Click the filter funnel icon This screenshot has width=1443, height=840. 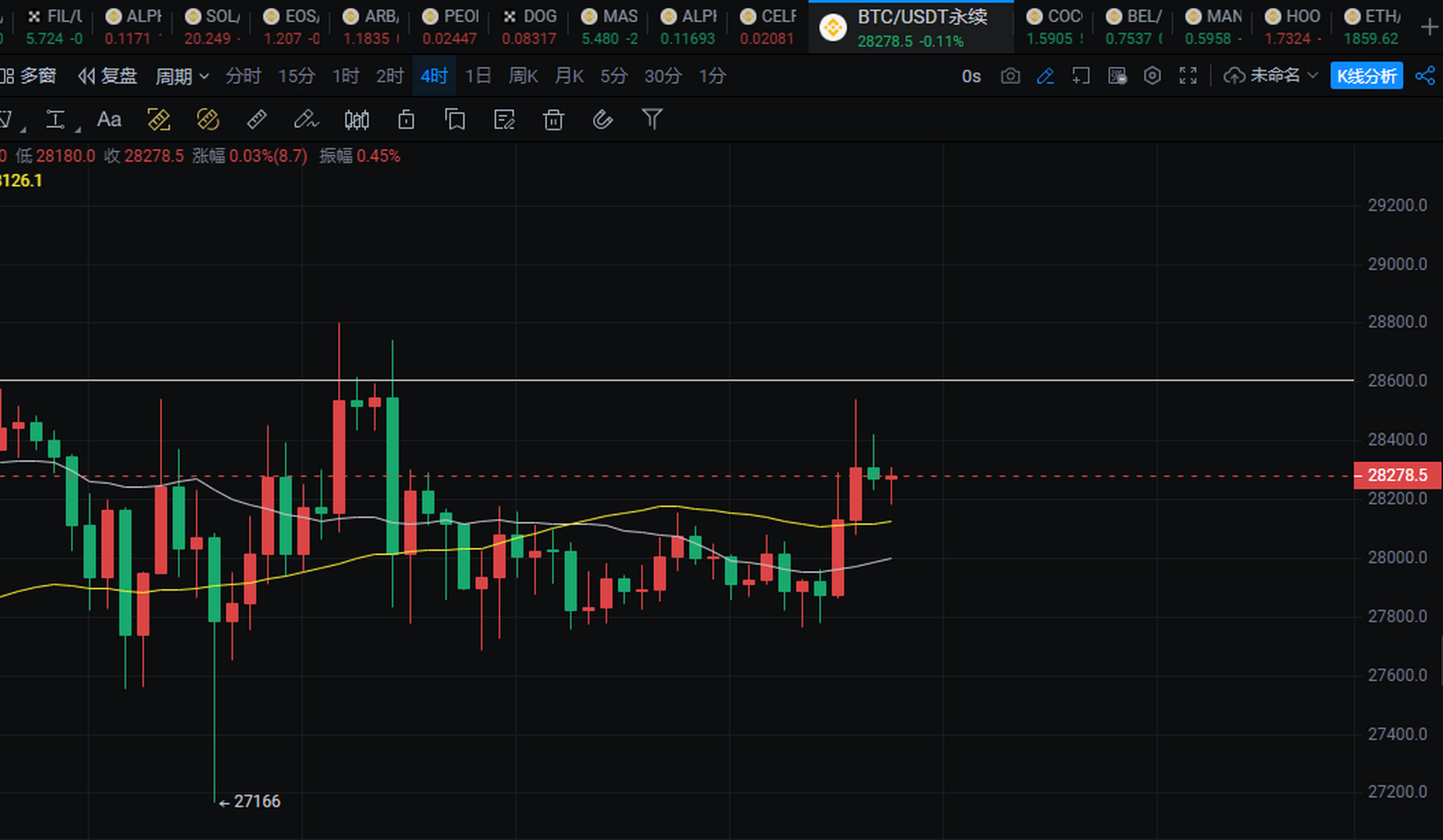pyautogui.click(x=652, y=119)
